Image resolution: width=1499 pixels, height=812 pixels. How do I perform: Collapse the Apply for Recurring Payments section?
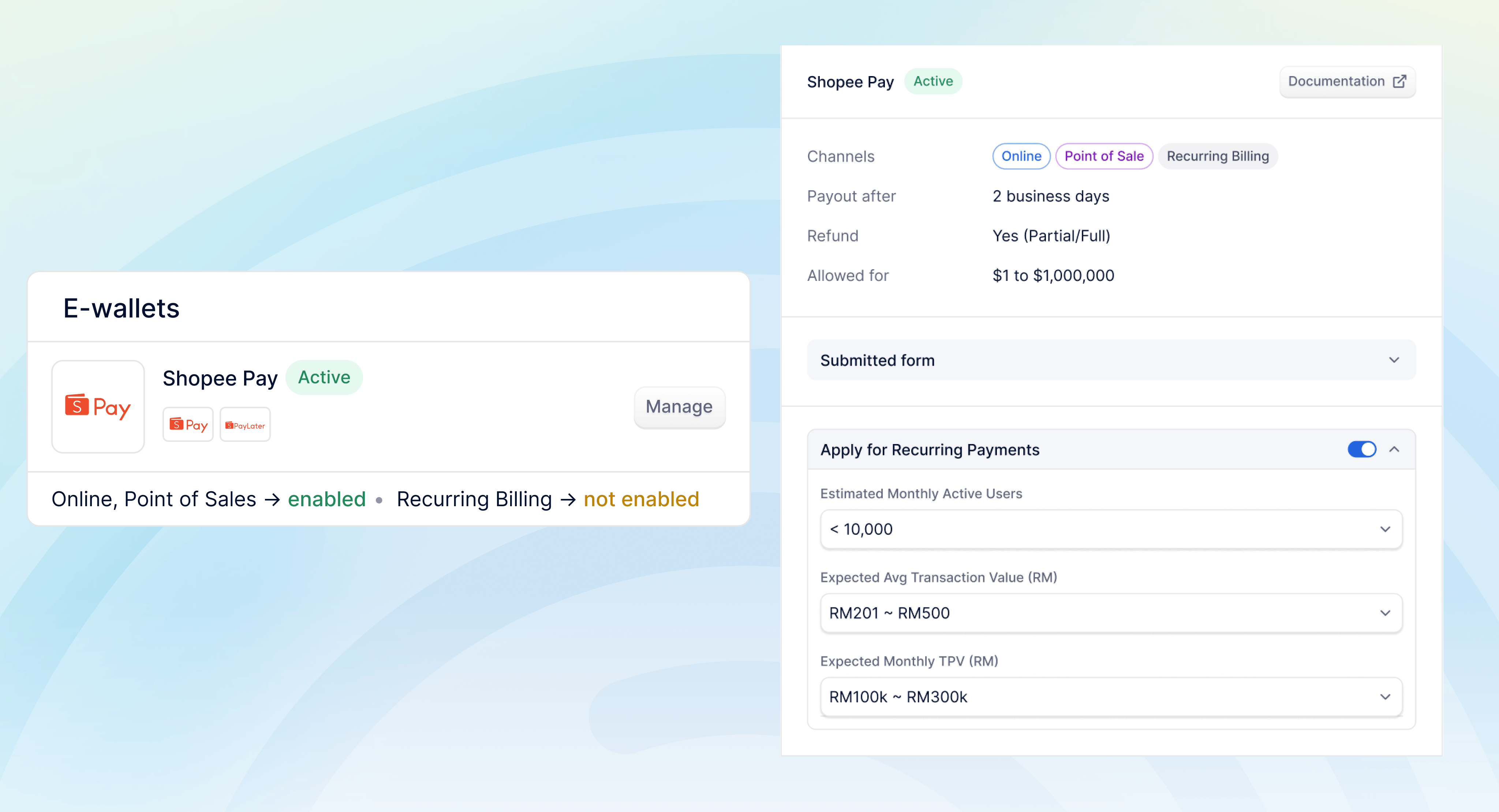click(x=1394, y=450)
